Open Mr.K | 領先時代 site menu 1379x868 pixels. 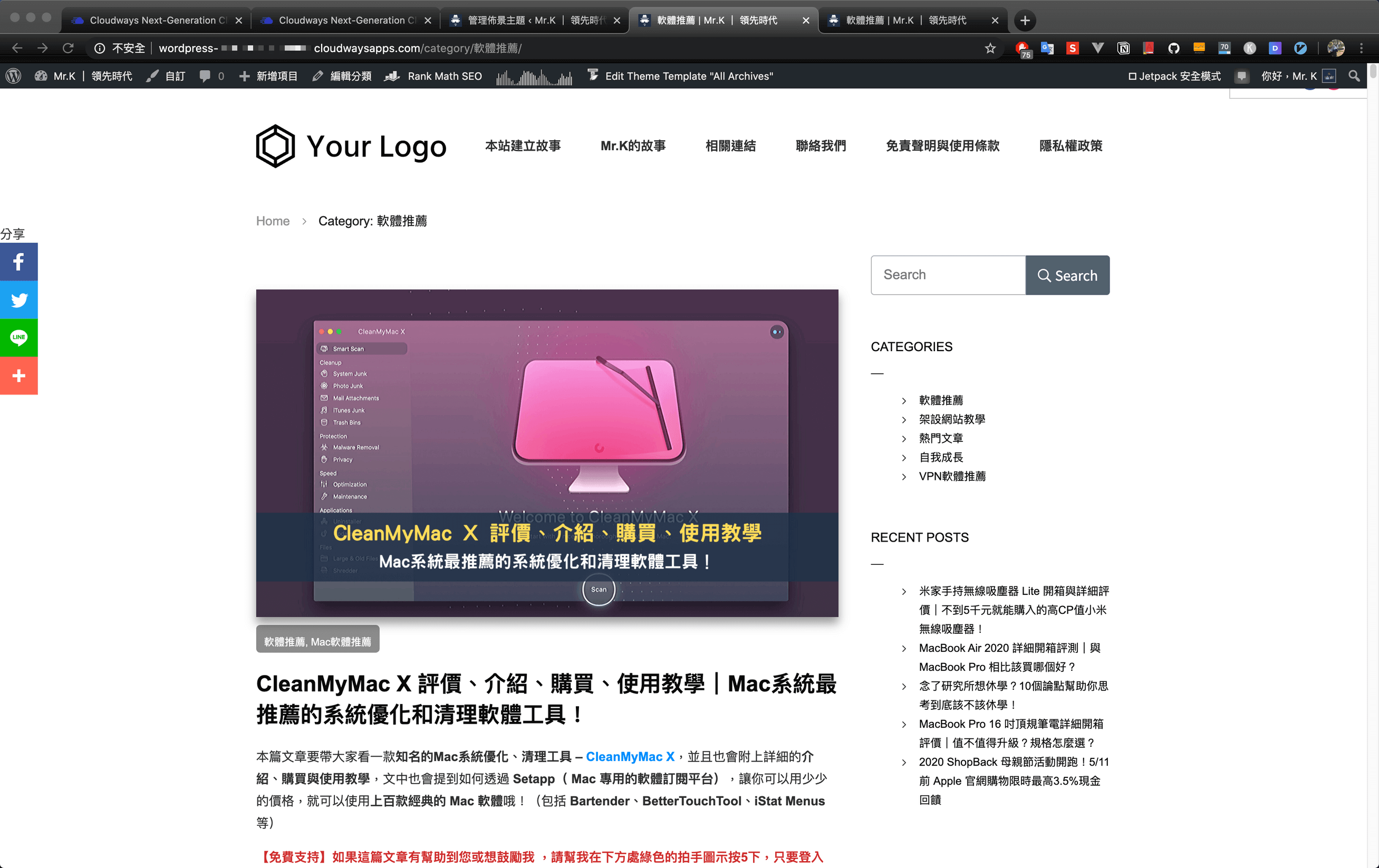tap(84, 76)
